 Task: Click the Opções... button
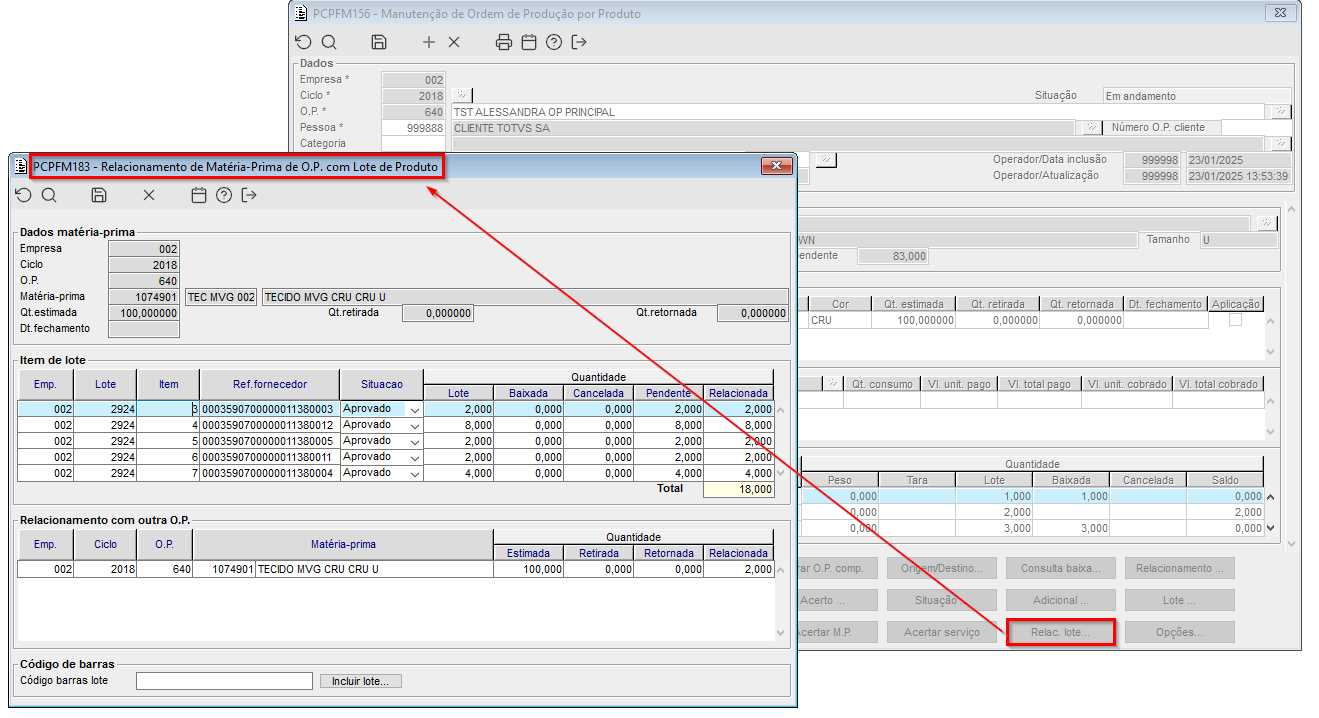point(1179,633)
